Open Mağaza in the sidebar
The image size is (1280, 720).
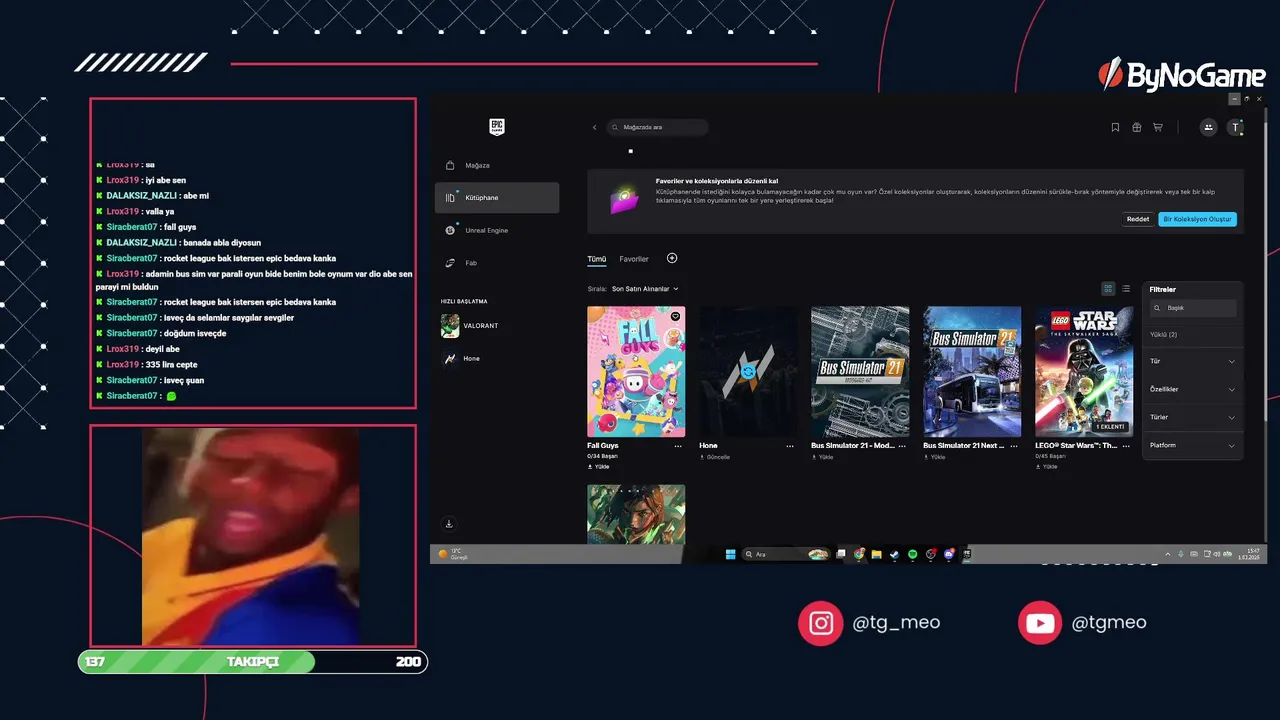pos(497,165)
